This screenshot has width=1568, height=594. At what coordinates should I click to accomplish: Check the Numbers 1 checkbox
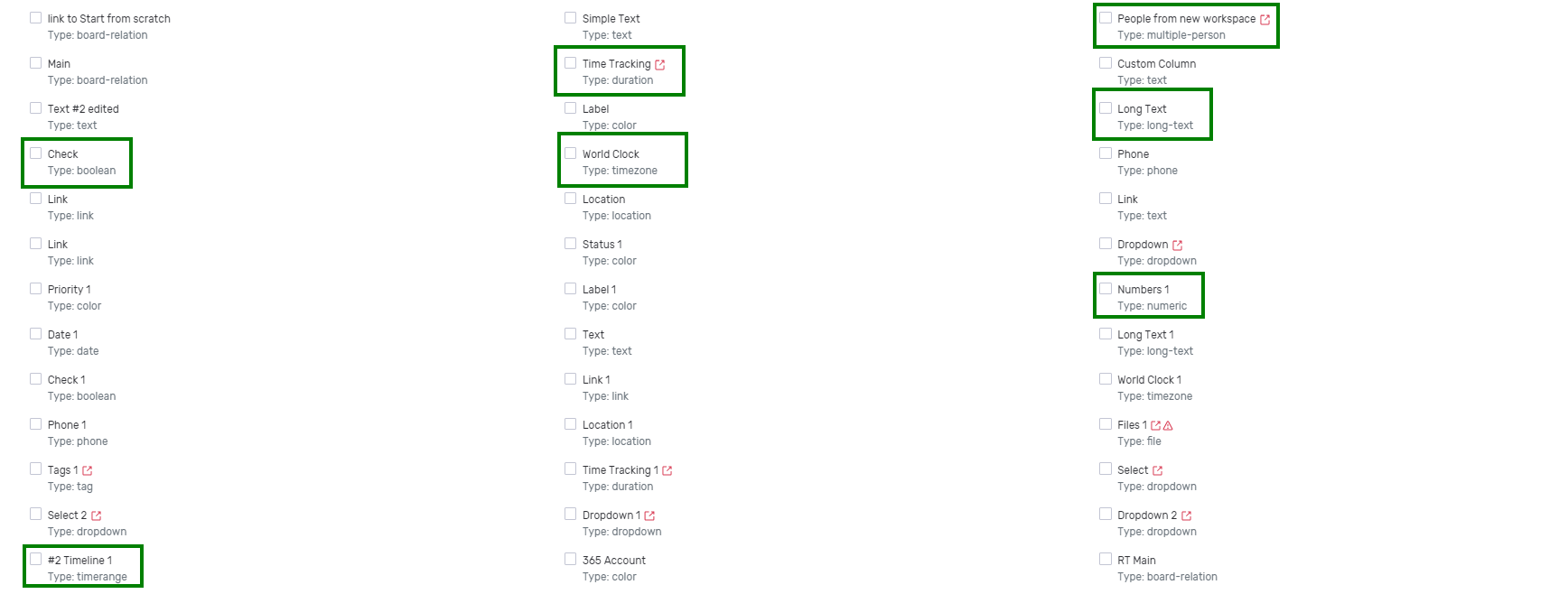pyautogui.click(x=1105, y=289)
